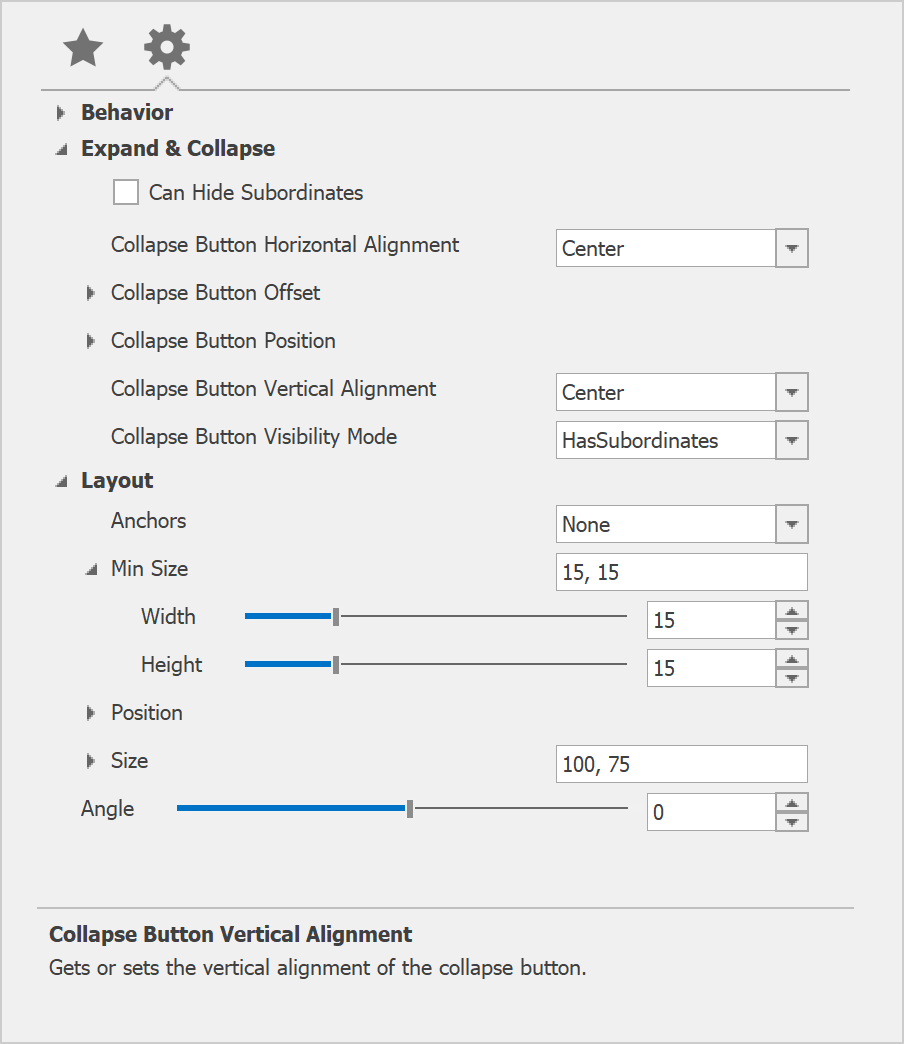904x1044 pixels.
Task: Increase Width with the up arrow
Action: click(791, 611)
